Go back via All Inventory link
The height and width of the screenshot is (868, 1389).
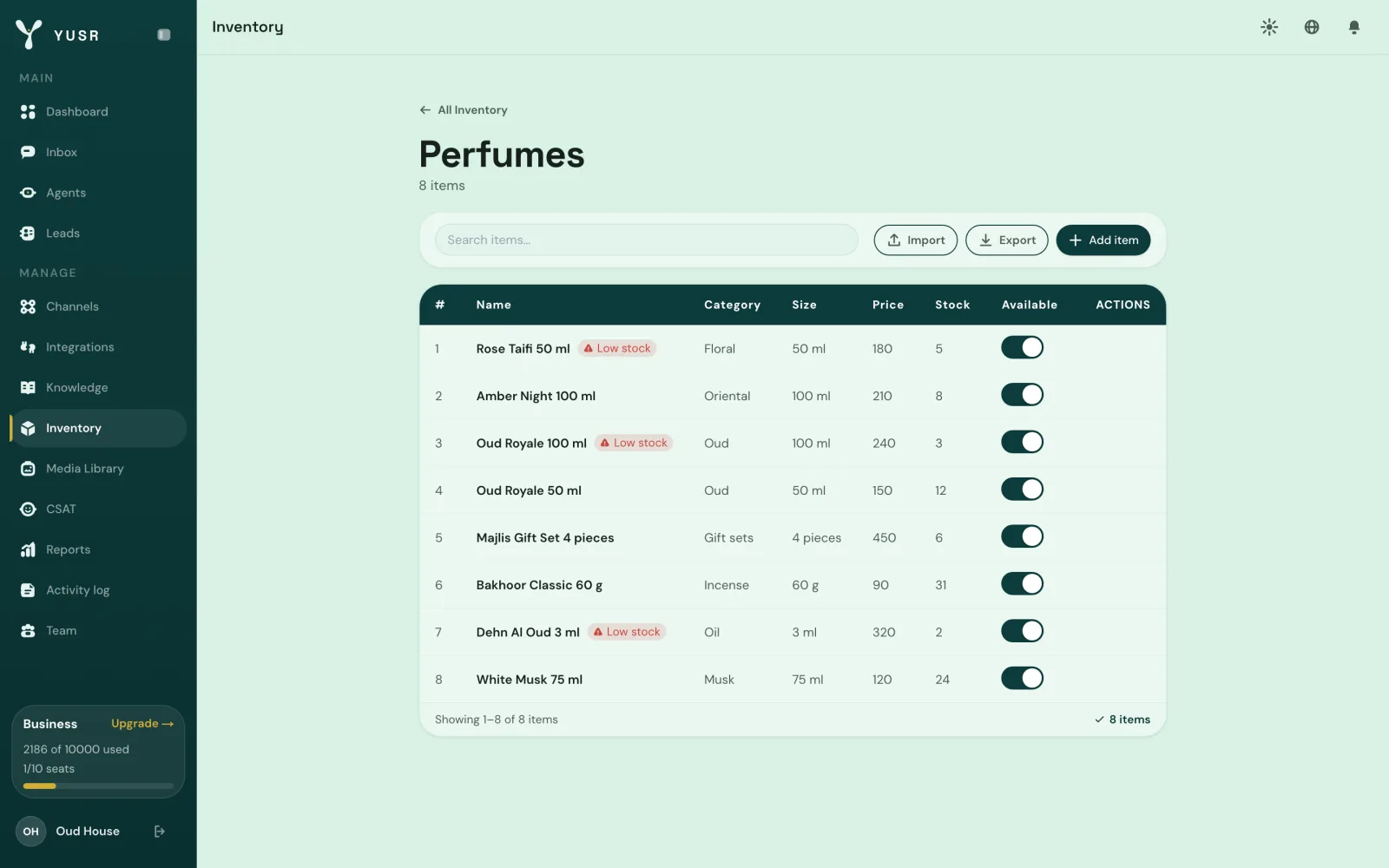(x=464, y=110)
